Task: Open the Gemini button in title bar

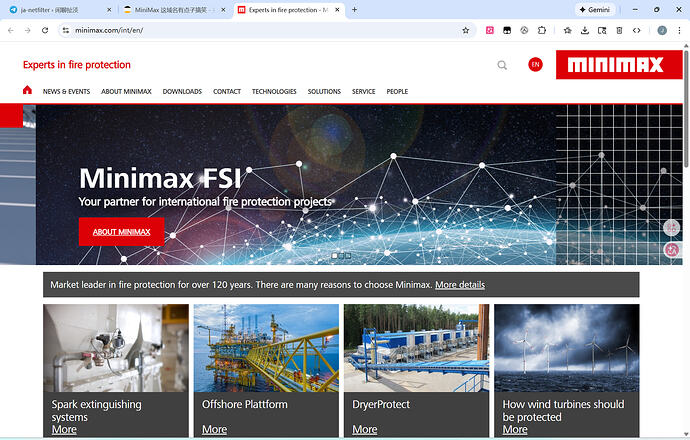Action: pyautogui.click(x=595, y=10)
